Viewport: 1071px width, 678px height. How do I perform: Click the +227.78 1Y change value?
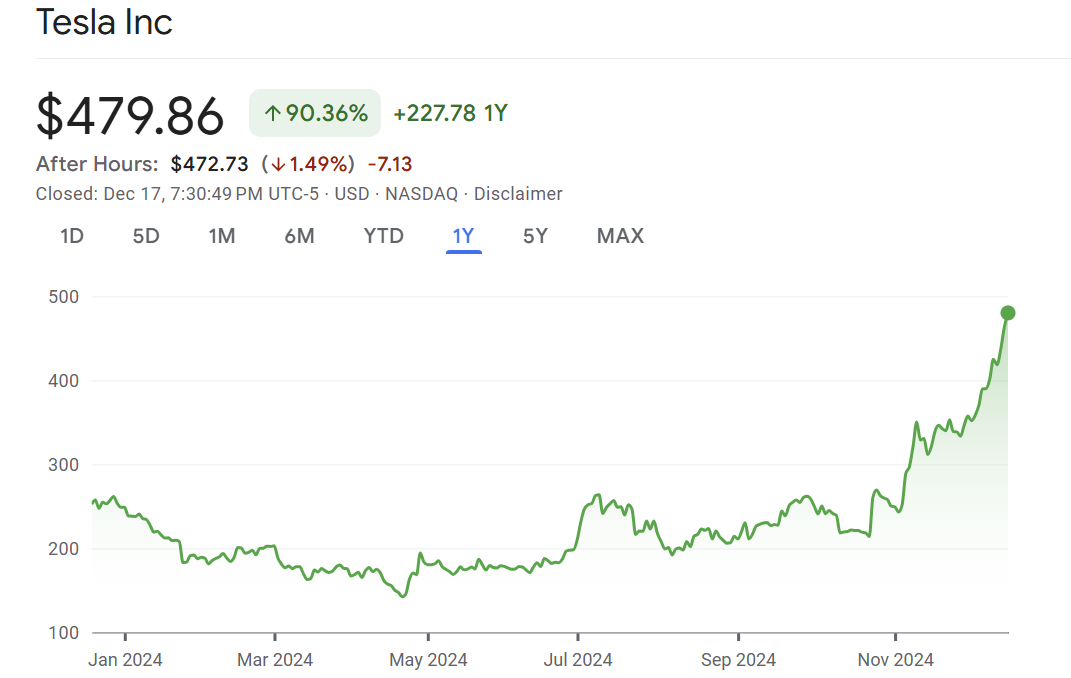coord(451,113)
